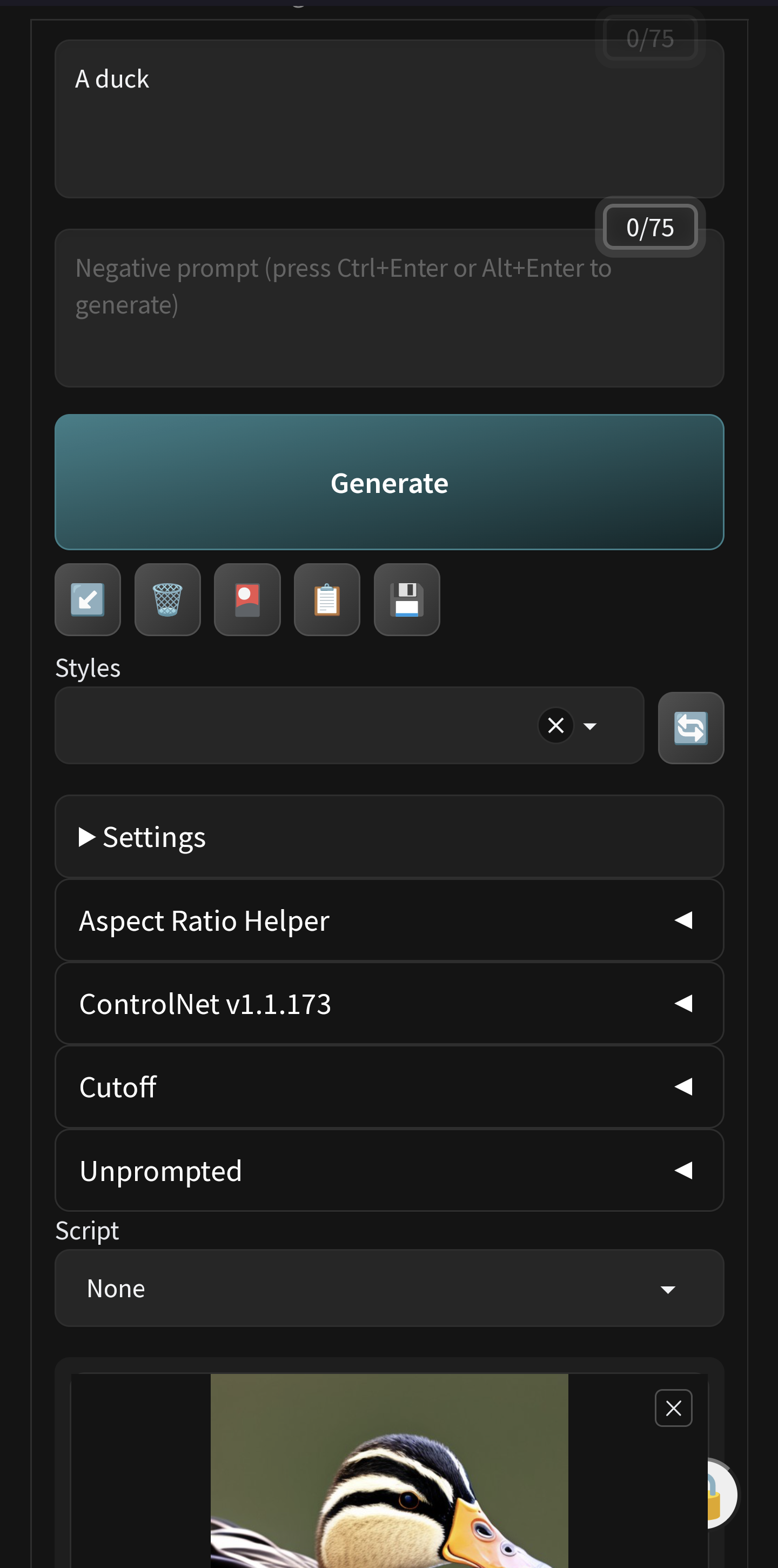The height and width of the screenshot is (1568, 778).
Task: Expand the Cutoff accordion
Action: pyautogui.click(x=388, y=1086)
